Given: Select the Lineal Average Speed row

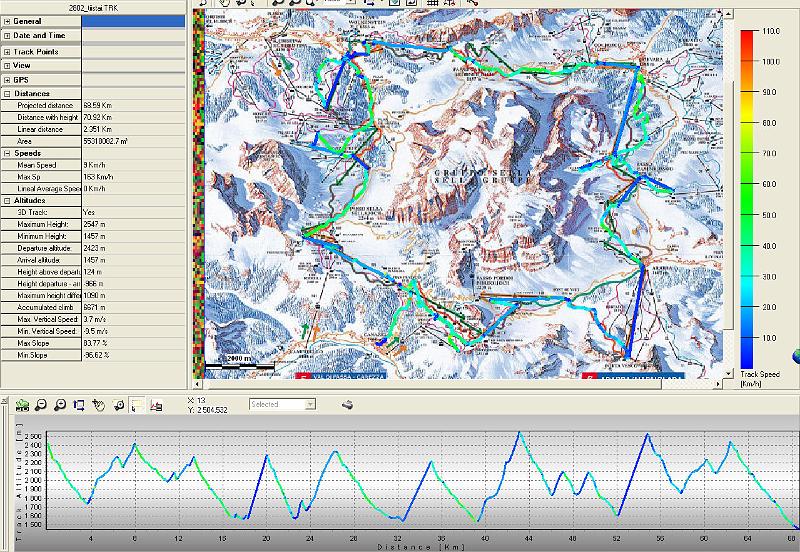Looking at the screenshot, I should [x=93, y=189].
